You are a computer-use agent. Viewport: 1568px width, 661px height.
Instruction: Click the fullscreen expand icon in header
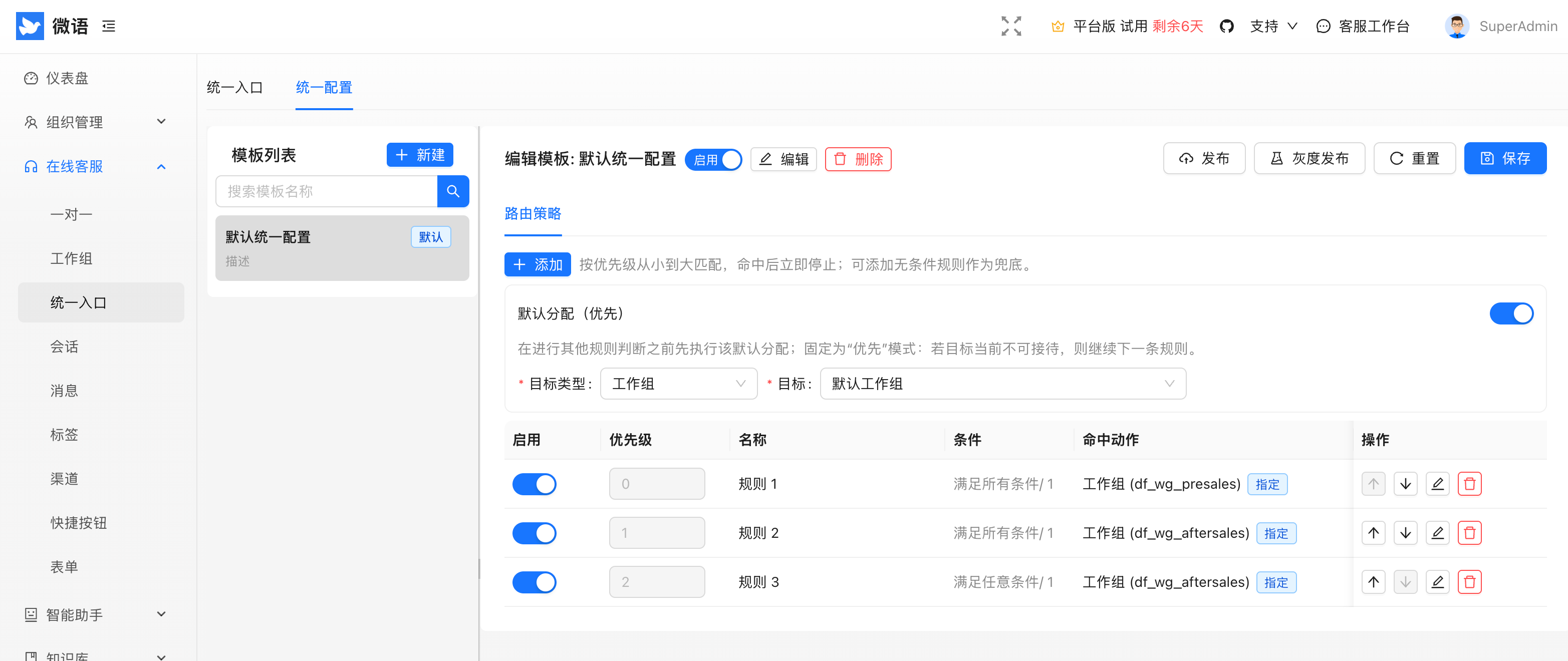(x=1010, y=26)
